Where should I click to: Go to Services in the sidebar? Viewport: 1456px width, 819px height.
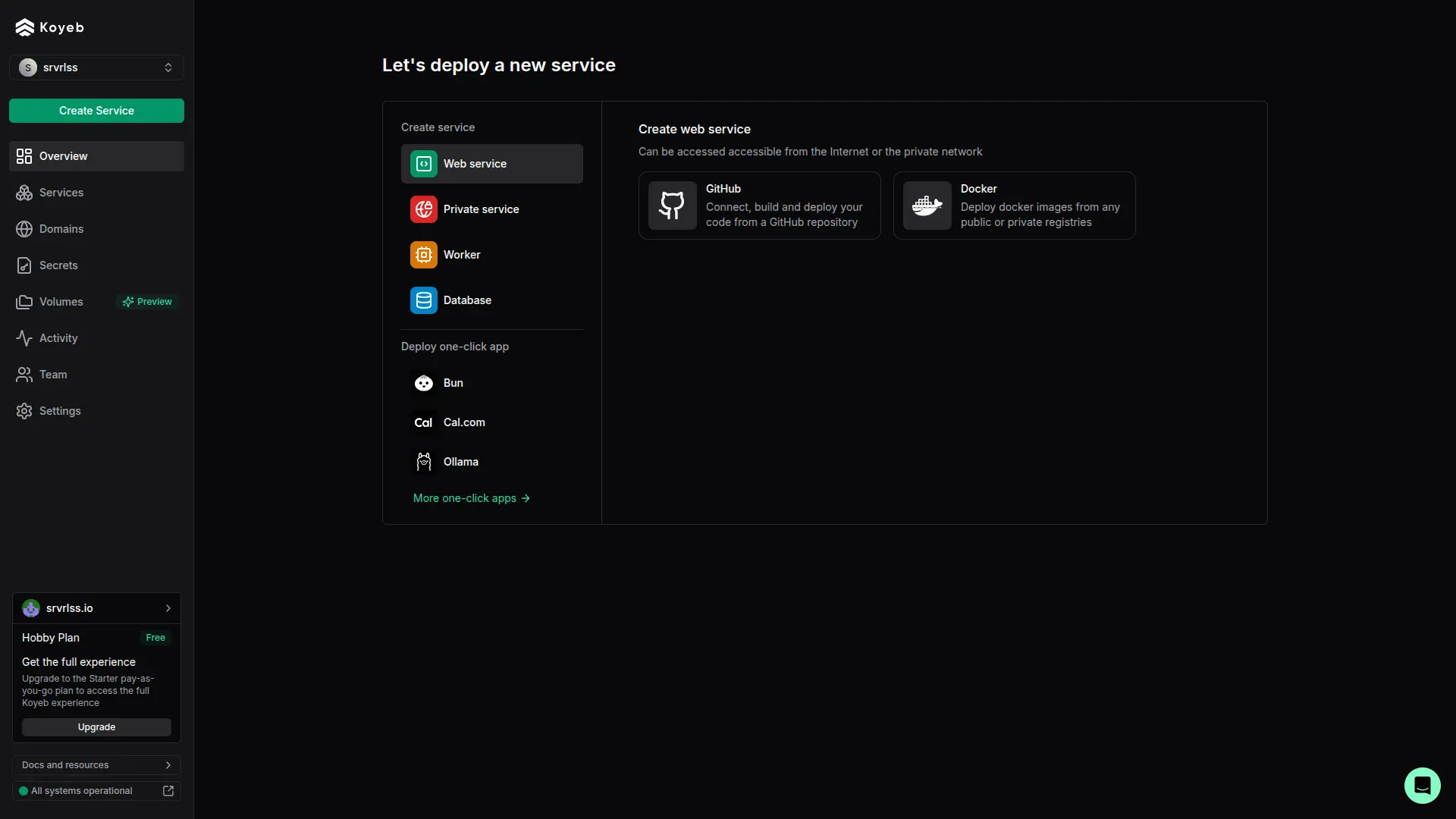point(96,193)
